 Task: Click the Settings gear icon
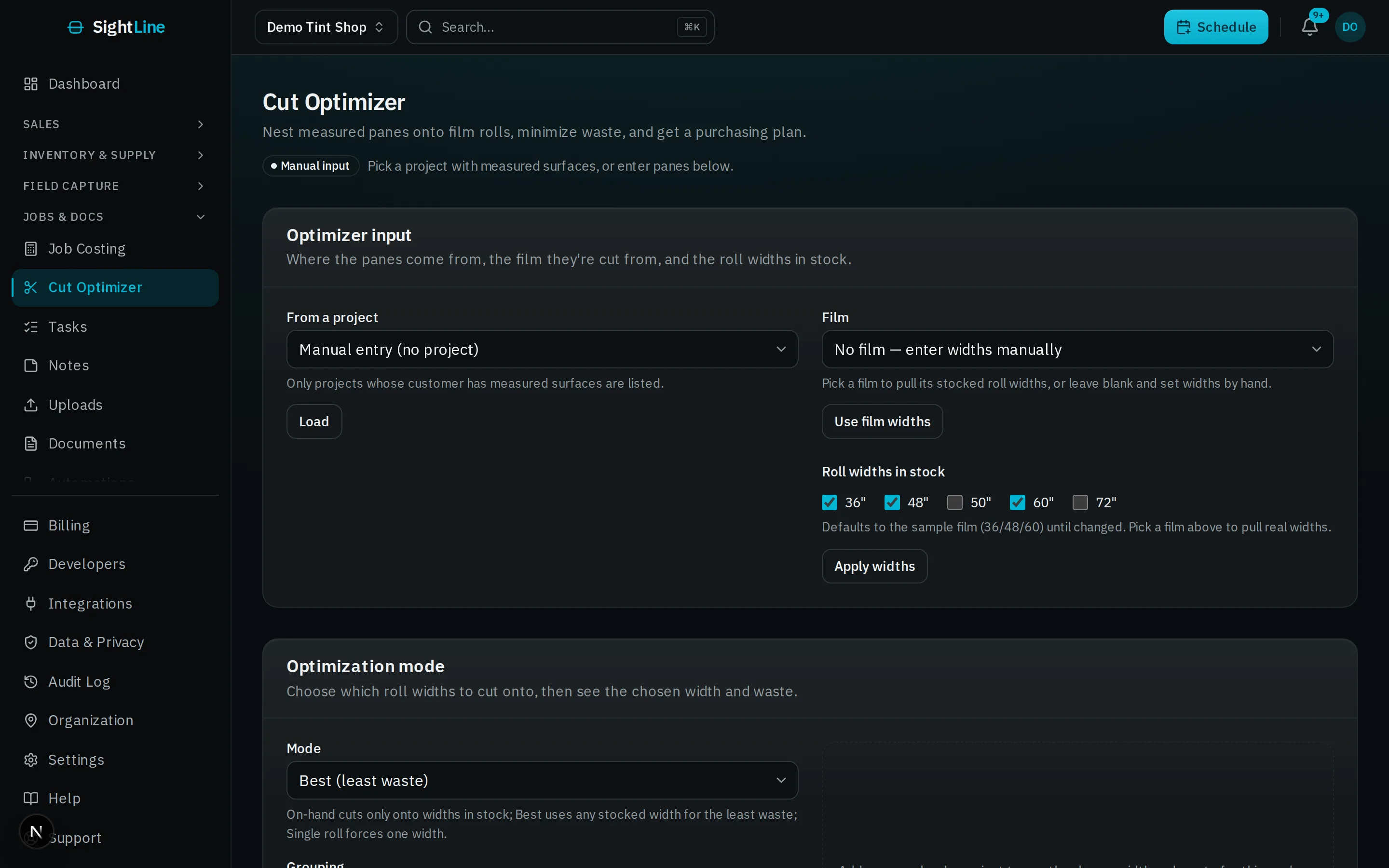click(31, 759)
